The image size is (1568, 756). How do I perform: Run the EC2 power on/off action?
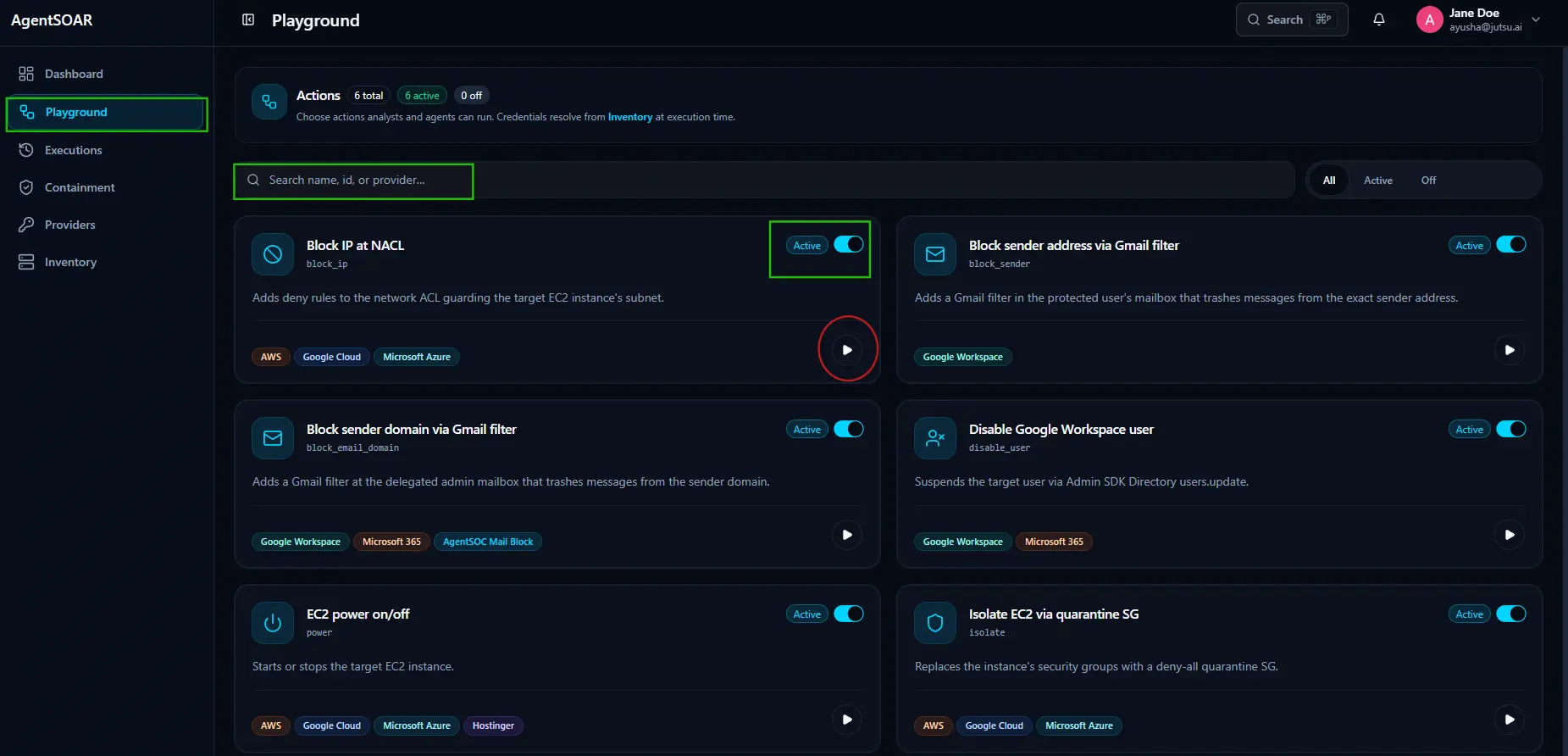[x=847, y=720]
